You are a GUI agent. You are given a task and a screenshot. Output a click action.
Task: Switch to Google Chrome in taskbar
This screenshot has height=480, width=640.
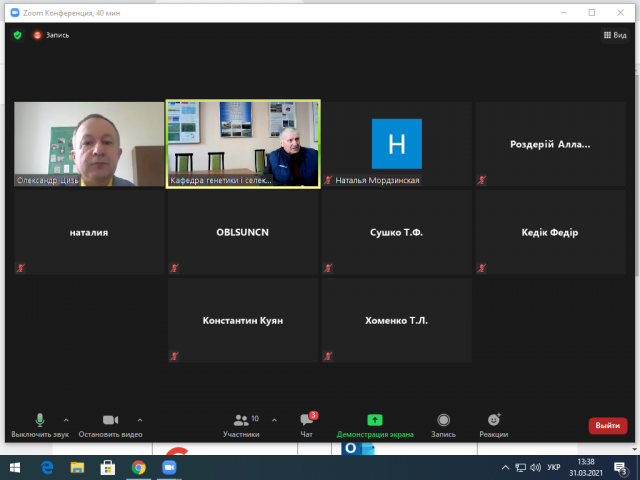tap(138, 467)
